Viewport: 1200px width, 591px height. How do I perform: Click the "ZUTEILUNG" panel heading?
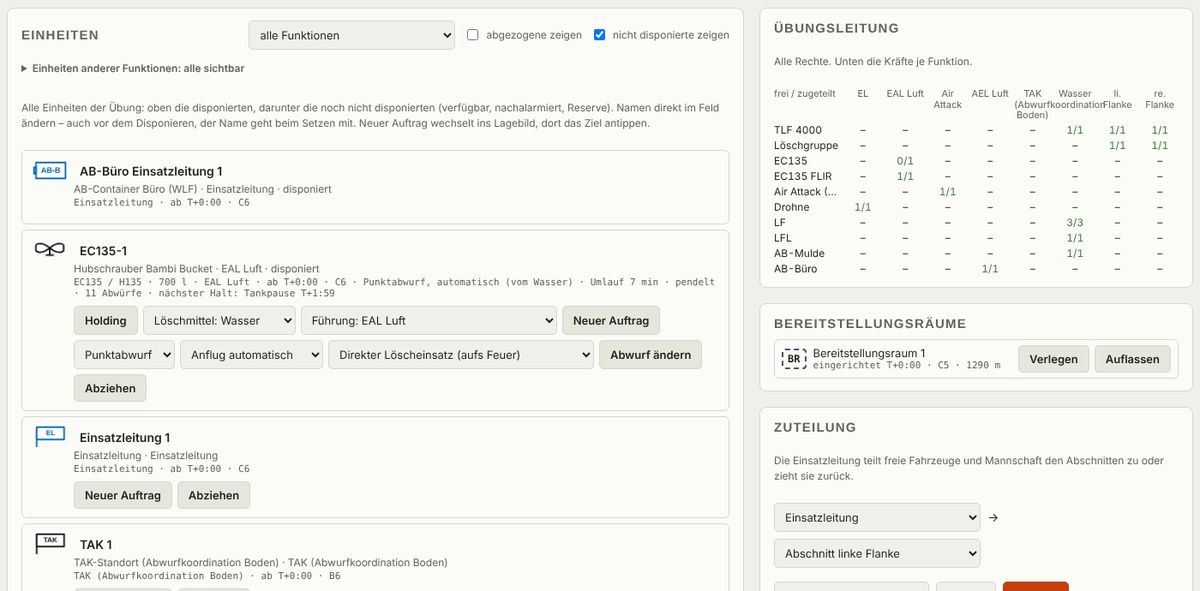tap(815, 427)
